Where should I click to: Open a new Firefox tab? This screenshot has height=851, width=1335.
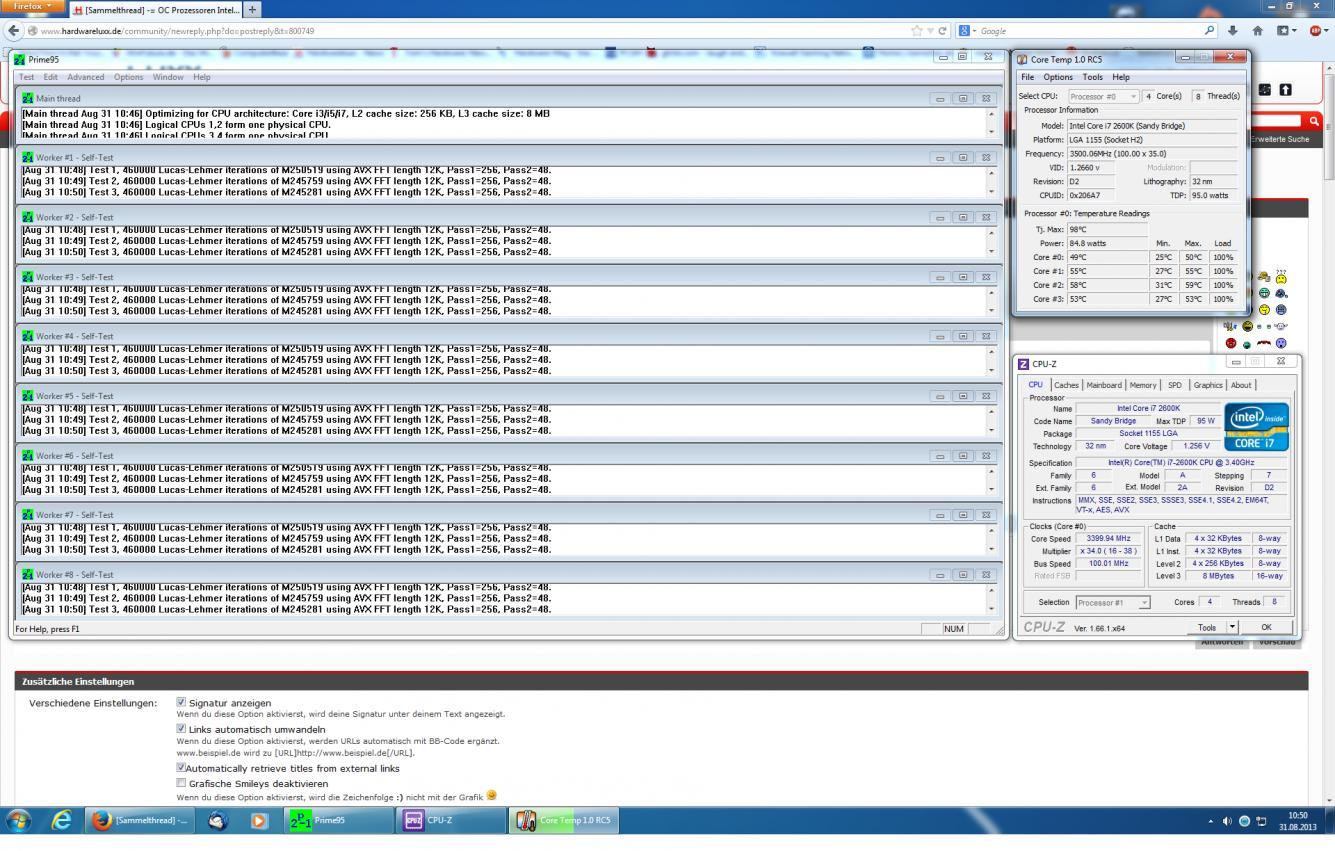point(253,9)
